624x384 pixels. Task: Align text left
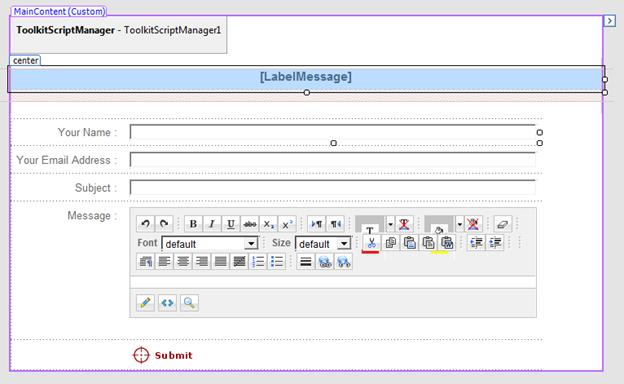(x=164, y=261)
